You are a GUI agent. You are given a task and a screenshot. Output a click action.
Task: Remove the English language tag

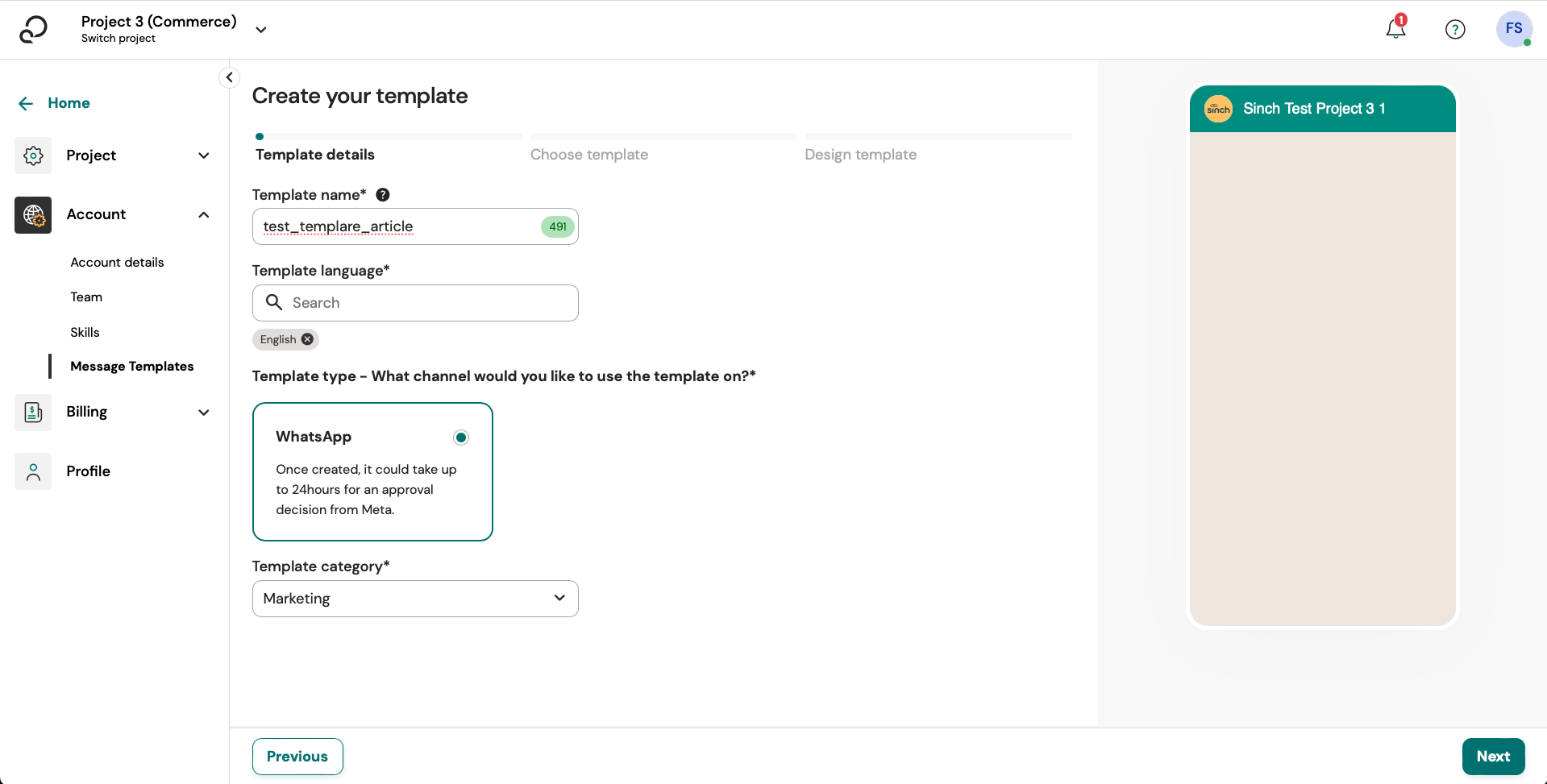pos(306,339)
